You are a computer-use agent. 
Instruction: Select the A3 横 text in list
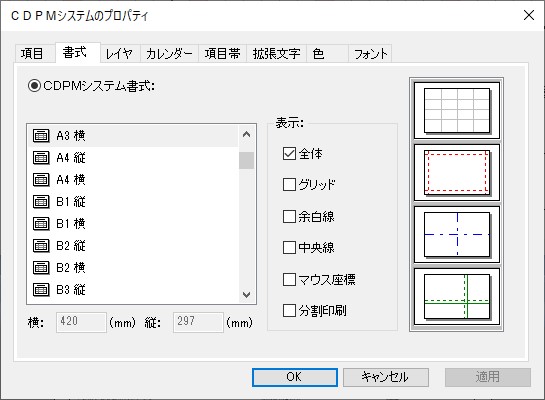click(x=71, y=136)
